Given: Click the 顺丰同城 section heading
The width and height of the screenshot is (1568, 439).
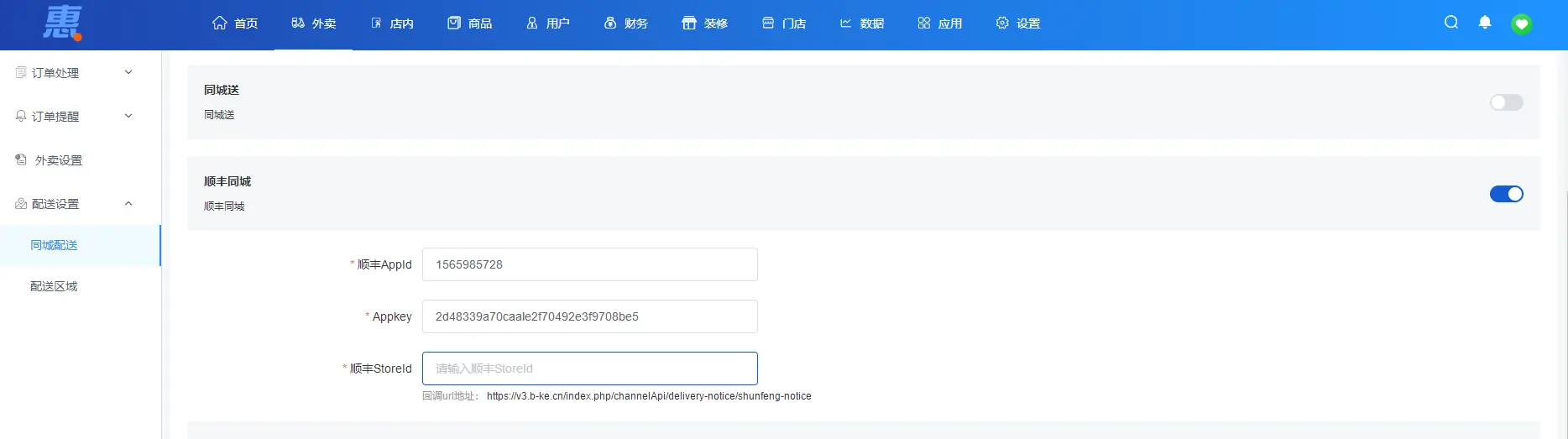Looking at the screenshot, I should coord(227,181).
